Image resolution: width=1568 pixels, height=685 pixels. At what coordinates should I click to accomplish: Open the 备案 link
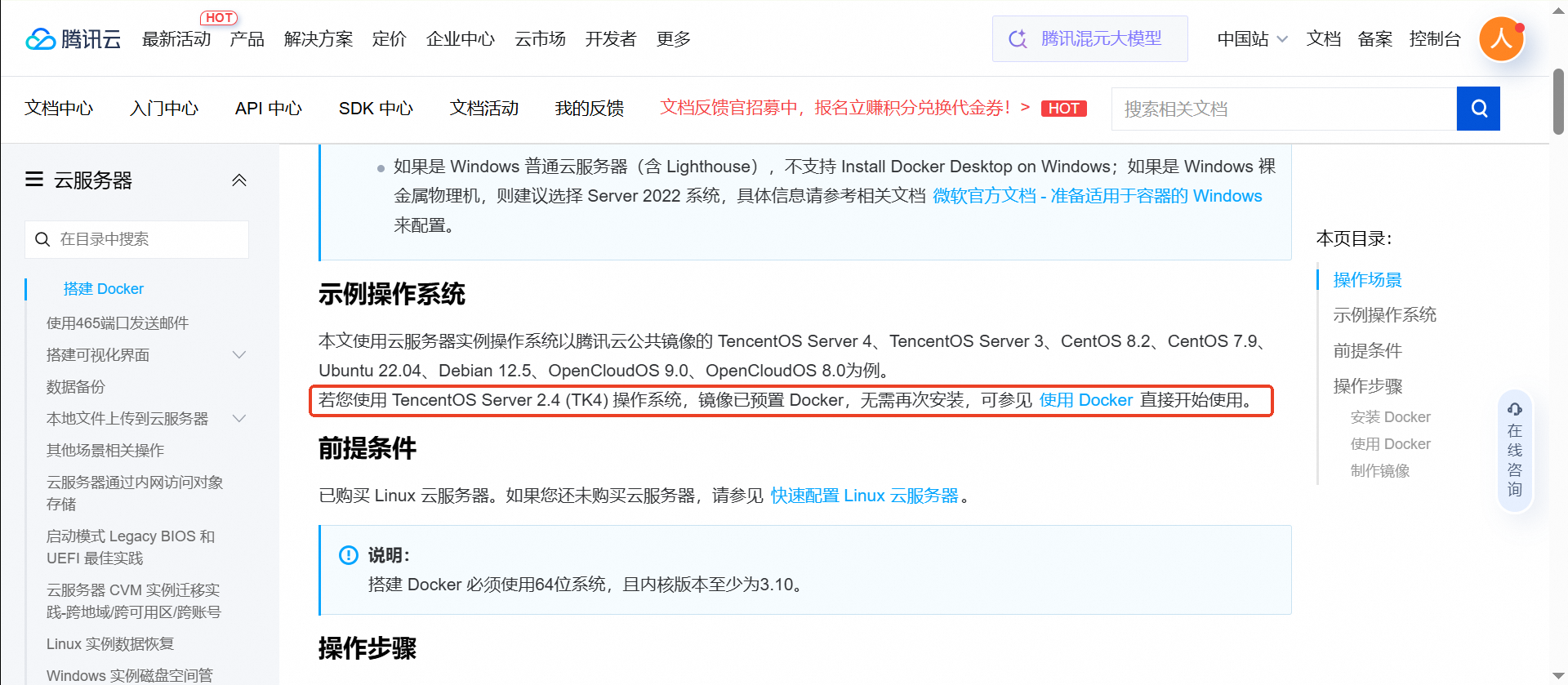pyautogui.click(x=1375, y=39)
